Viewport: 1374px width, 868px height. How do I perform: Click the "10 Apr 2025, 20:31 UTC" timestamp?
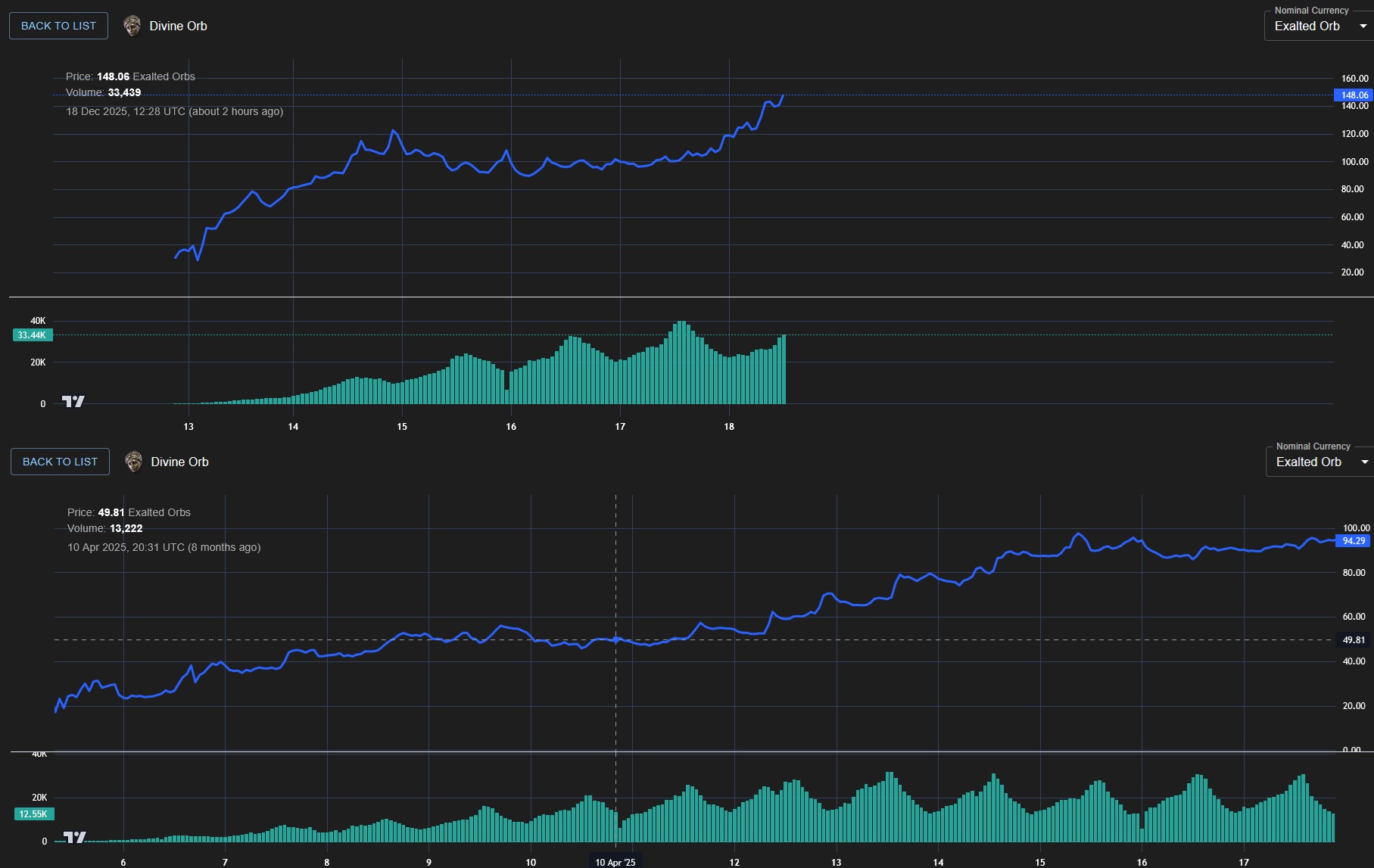(164, 547)
